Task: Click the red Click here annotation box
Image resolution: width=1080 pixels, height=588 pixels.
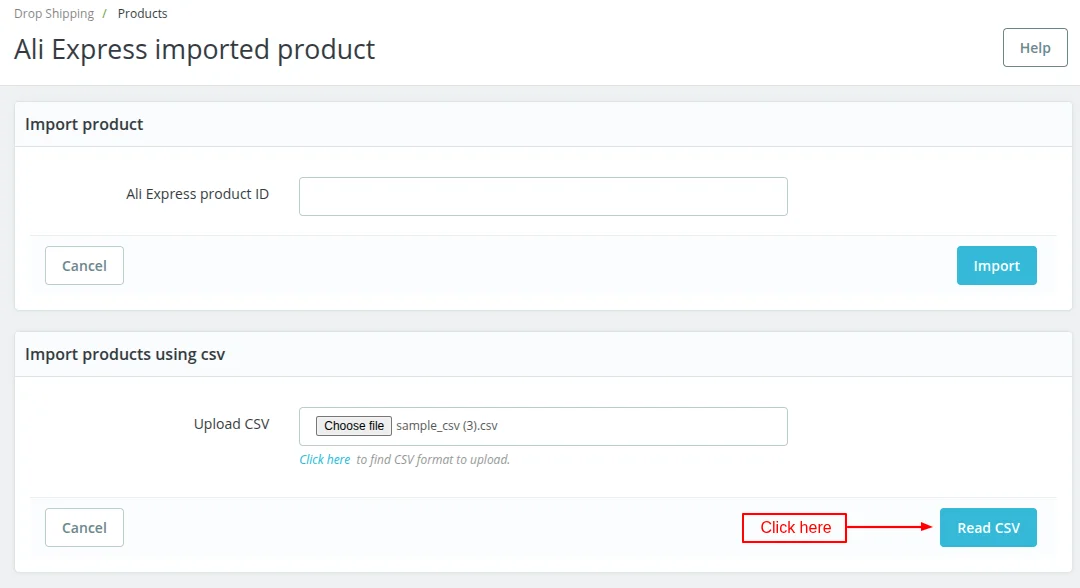Action: pyautogui.click(x=794, y=528)
